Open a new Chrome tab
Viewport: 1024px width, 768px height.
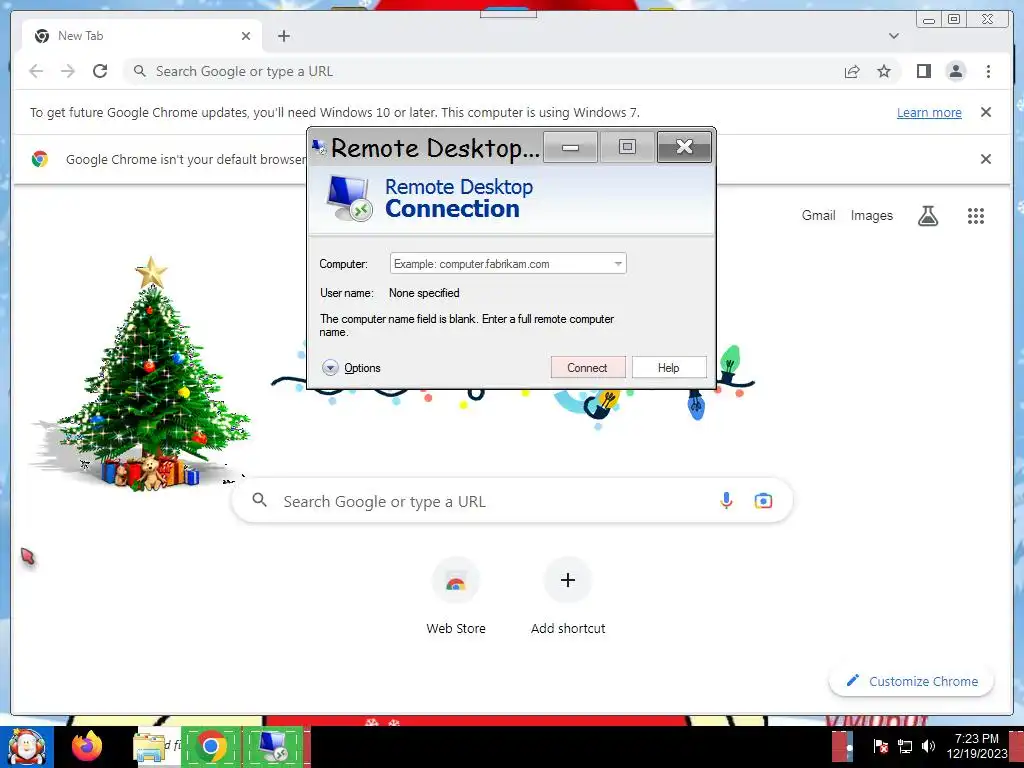pyautogui.click(x=283, y=36)
